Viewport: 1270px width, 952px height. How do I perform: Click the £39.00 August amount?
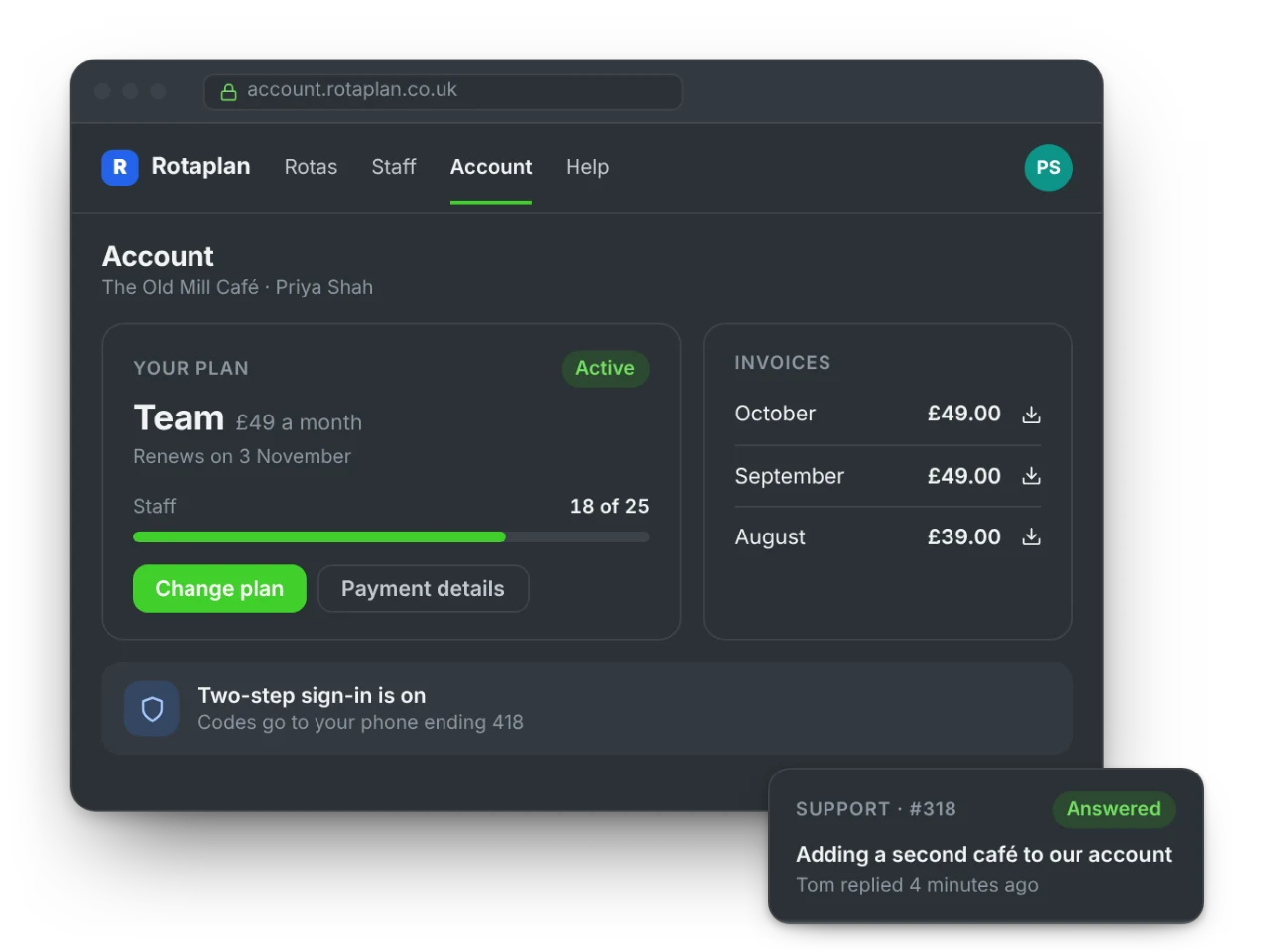tap(963, 536)
